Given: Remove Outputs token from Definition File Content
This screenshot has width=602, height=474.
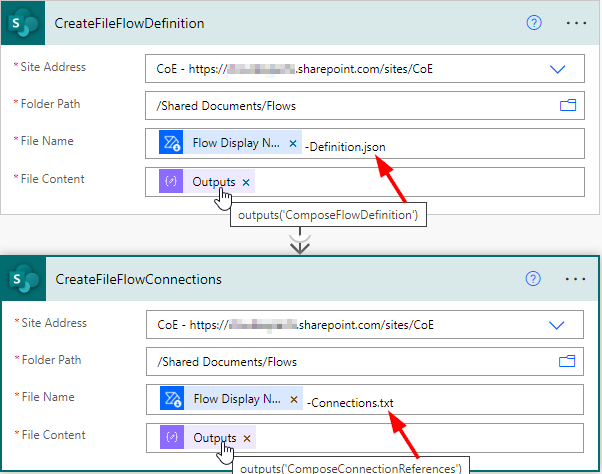Looking at the screenshot, I should pos(246,182).
